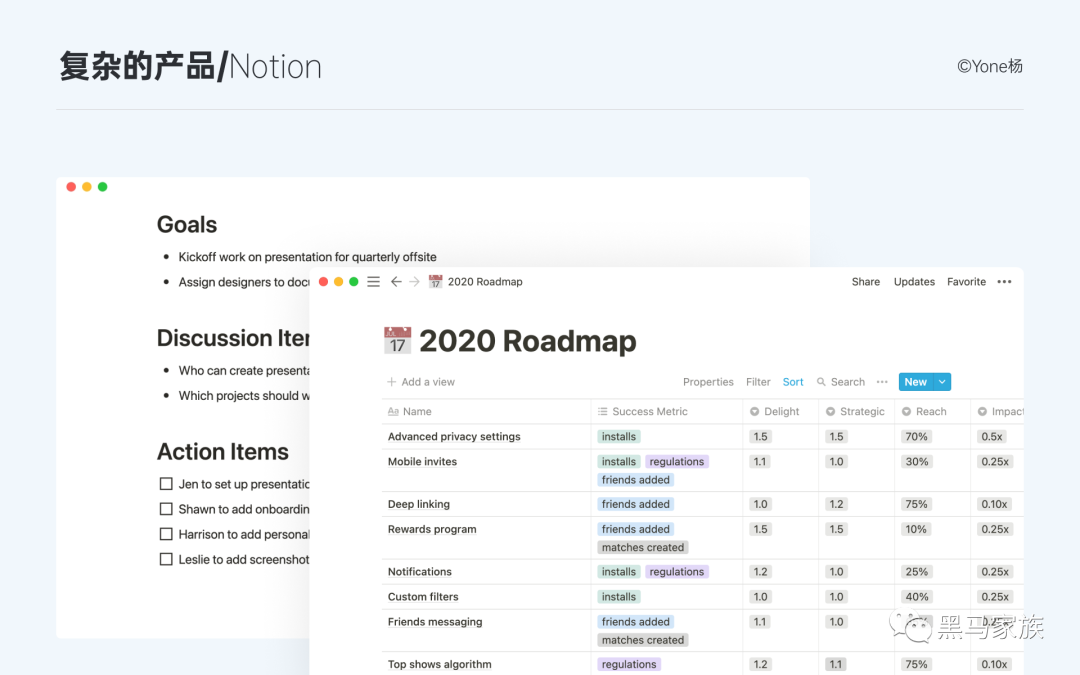Click the Strategic column select icon
The height and width of the screenshot is (675, 1080).
coord(831,411)
